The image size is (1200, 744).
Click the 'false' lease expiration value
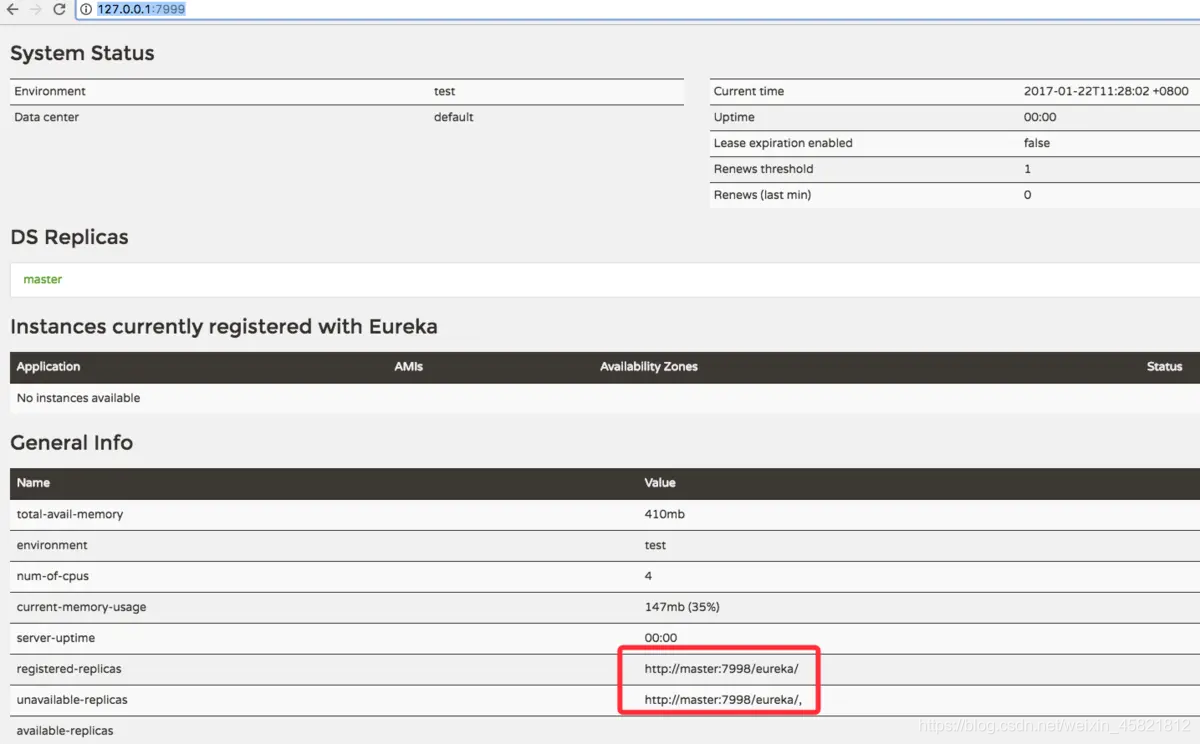(x=1037, y=143)
